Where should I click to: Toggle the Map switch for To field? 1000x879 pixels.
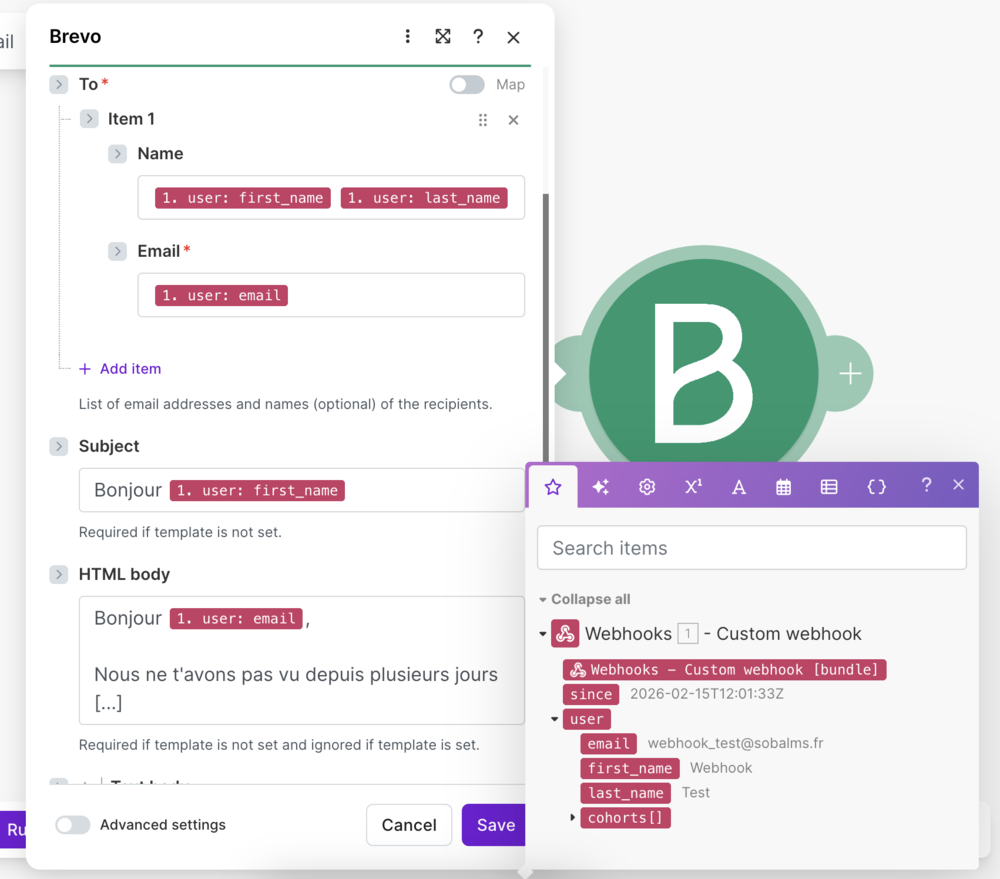point(467,85)
